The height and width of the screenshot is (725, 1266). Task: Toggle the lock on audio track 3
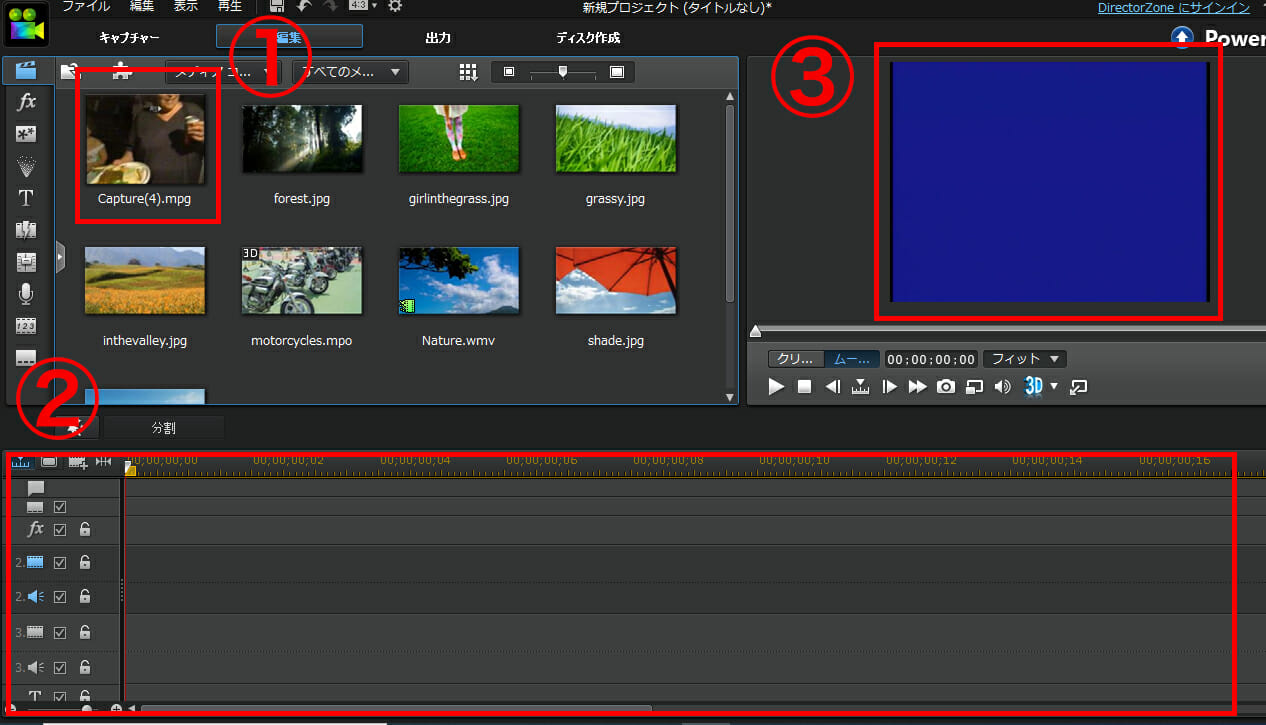click(85, 667)
